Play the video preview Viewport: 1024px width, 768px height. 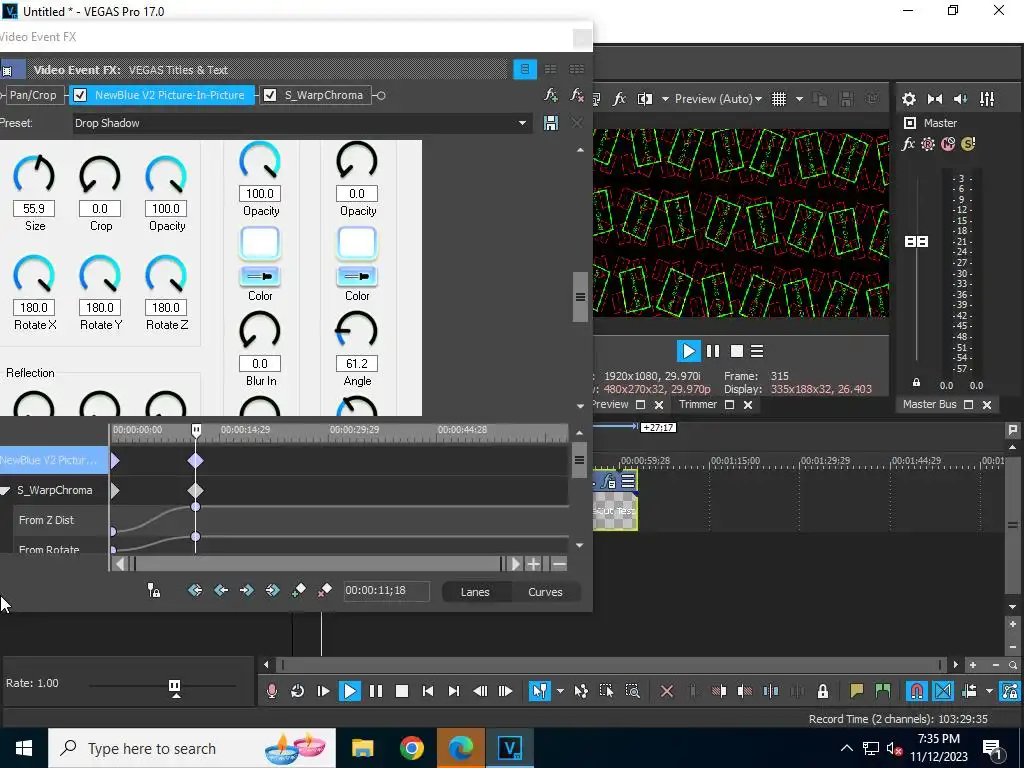pos(688,351)
